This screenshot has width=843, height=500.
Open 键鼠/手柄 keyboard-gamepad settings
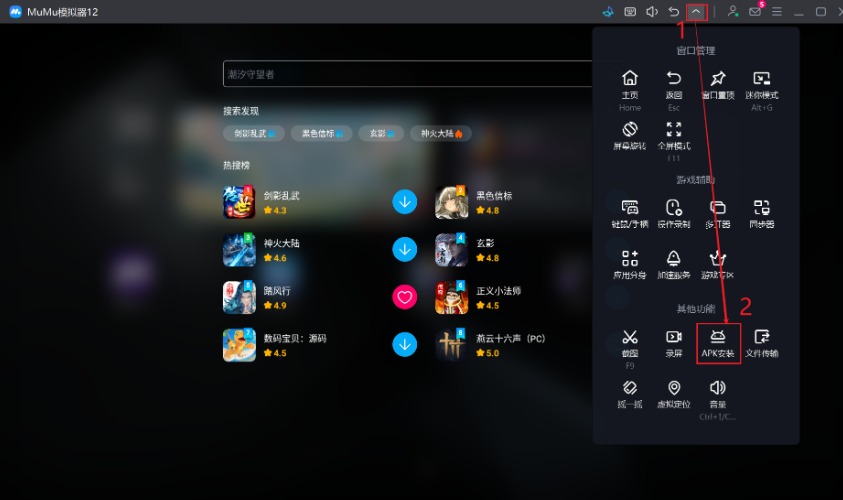(x=630, y=208)
